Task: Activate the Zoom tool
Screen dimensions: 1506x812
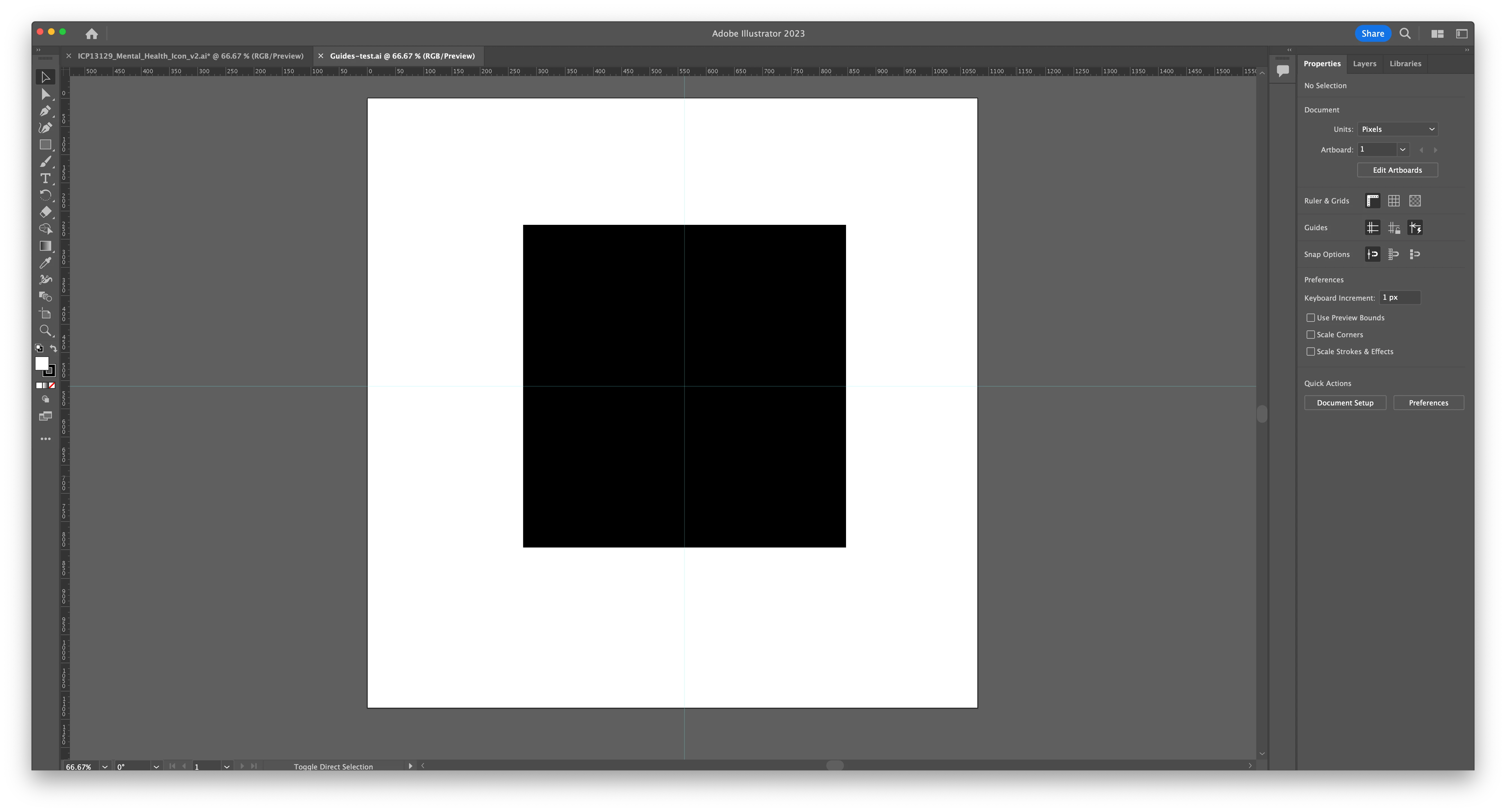Action: (45, 331)
